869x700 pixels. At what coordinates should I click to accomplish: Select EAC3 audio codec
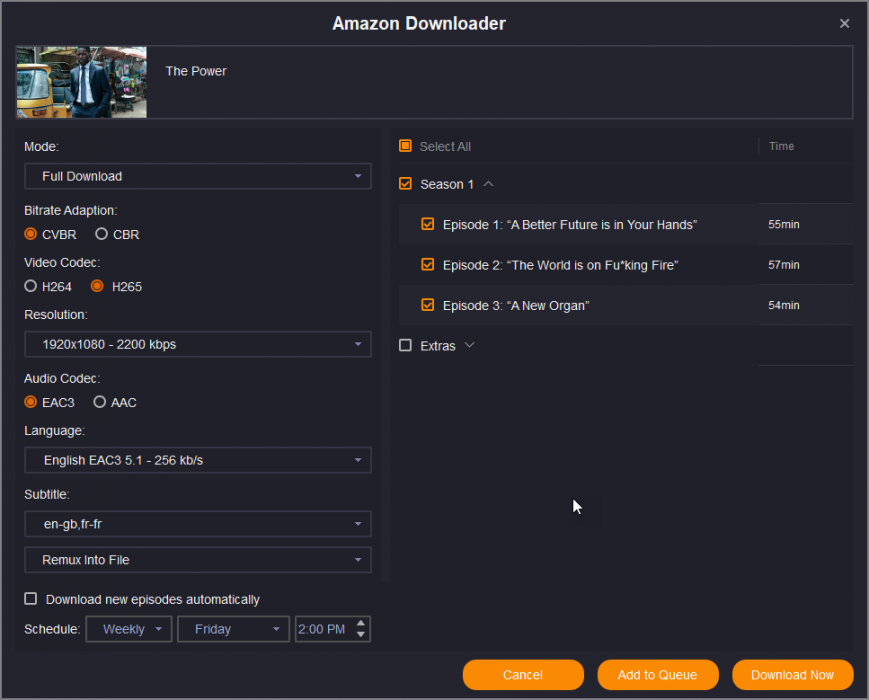tap(49, 402)
